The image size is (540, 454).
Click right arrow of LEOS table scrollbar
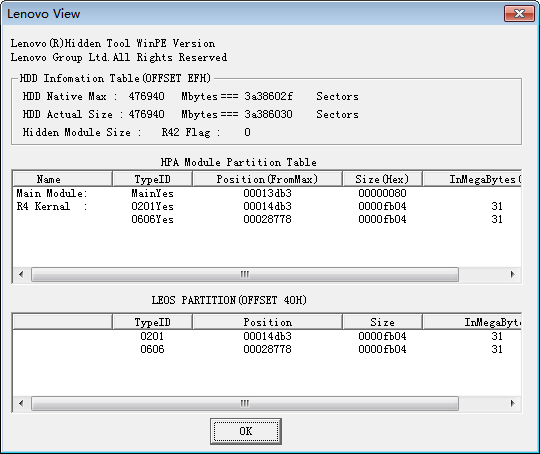[512, 403]
